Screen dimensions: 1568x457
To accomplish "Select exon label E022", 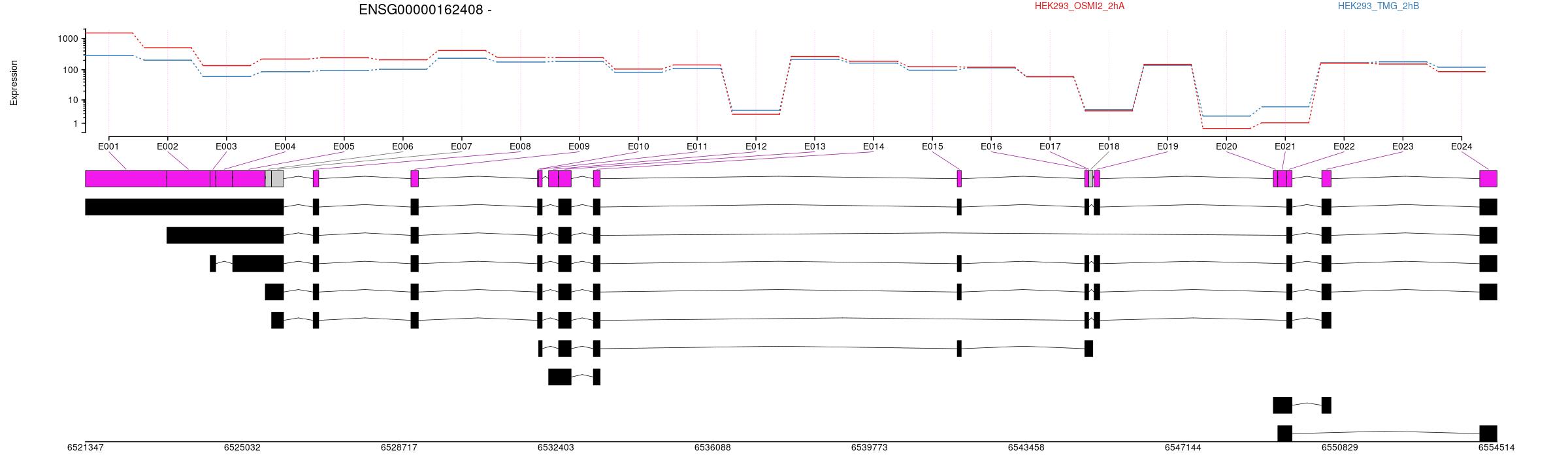I will tap(1344, 147).
